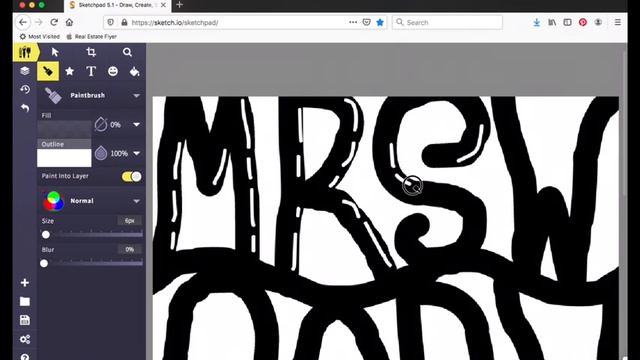Open a new browser tab

coord(180,5)
